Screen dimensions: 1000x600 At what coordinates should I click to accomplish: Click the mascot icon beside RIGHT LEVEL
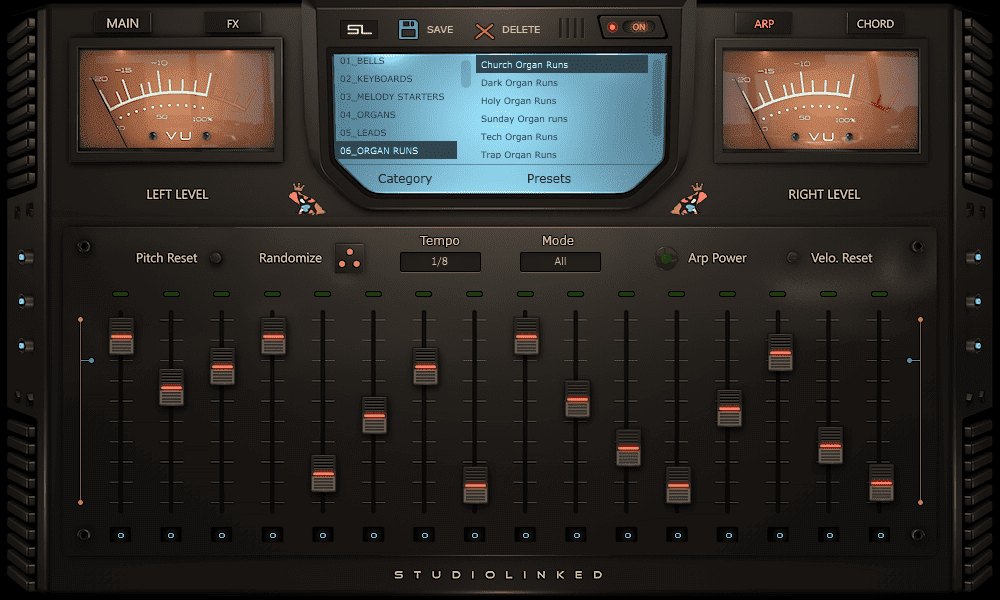click(x=689, y=199)
